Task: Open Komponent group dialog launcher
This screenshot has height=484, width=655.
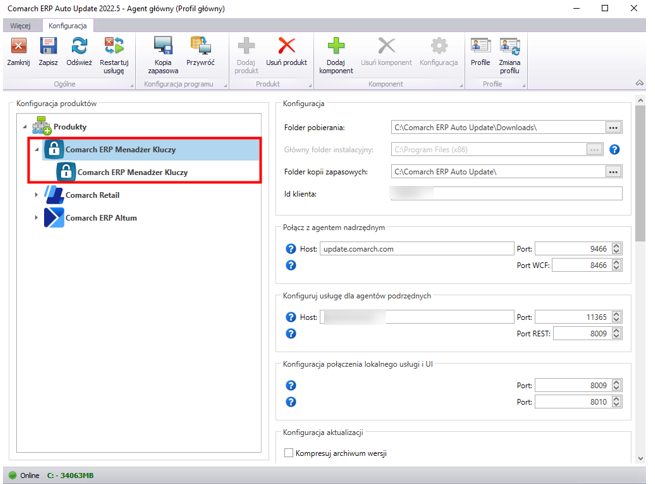Action: [462, 86]
